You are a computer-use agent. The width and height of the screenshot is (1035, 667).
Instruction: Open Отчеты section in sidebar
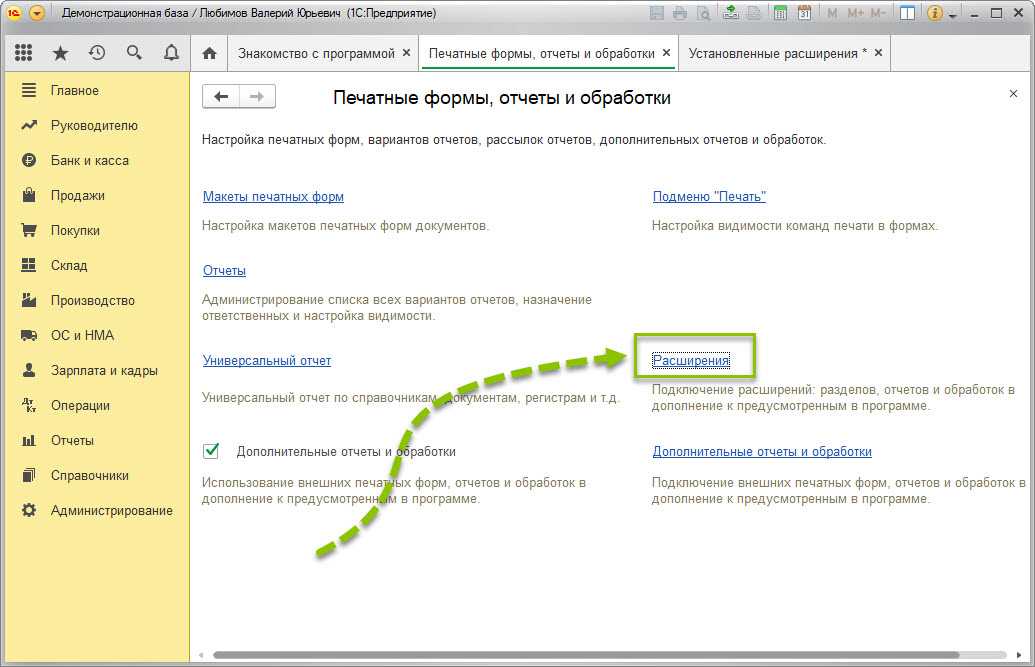click(72, 440)
